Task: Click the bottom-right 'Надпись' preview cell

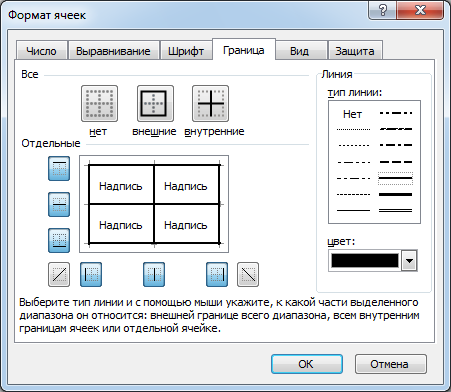Action: (x=186, y=224)
